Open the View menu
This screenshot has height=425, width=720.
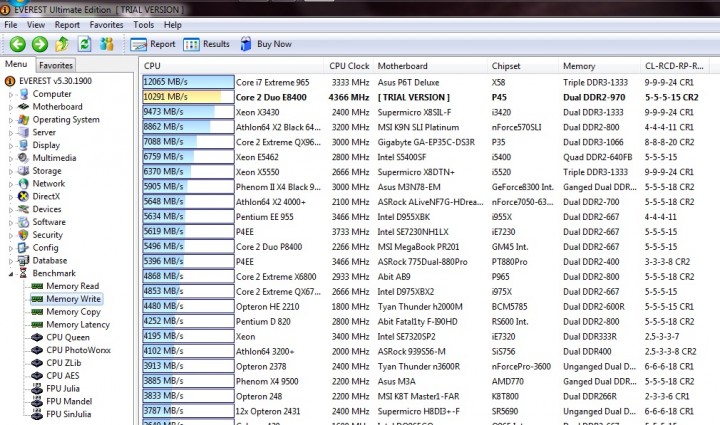36,25
